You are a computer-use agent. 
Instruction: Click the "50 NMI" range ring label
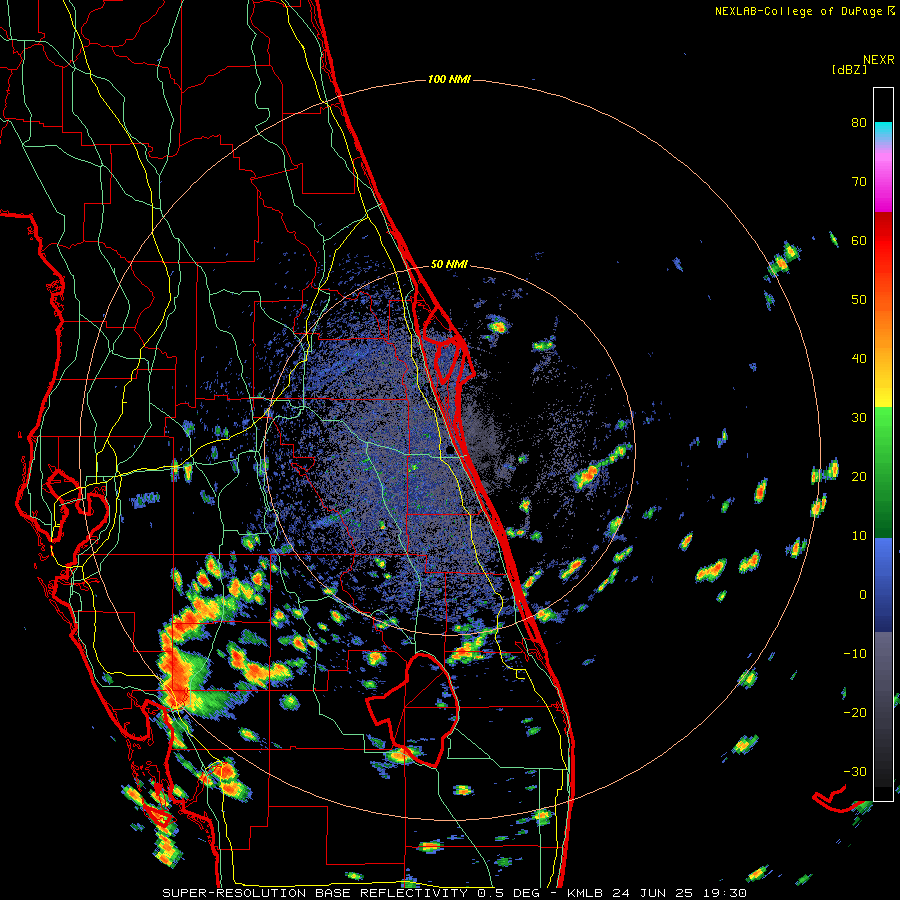tap(449, 265)
